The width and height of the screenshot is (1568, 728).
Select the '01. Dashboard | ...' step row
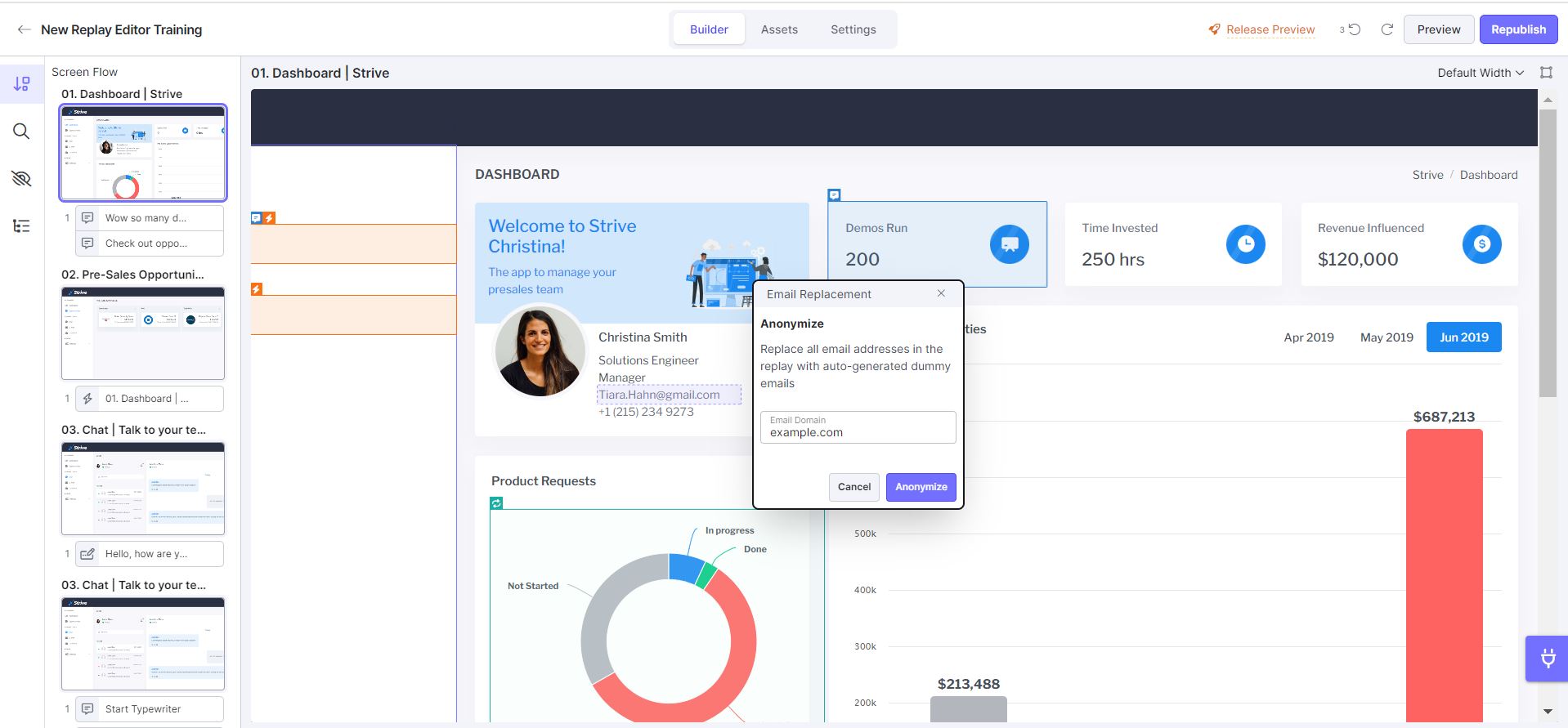click(150, 399)
